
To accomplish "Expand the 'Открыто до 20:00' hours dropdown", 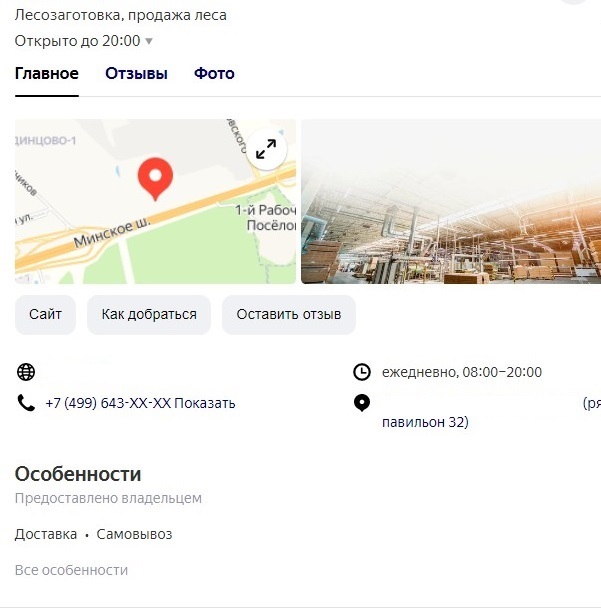I will (149, 42).
